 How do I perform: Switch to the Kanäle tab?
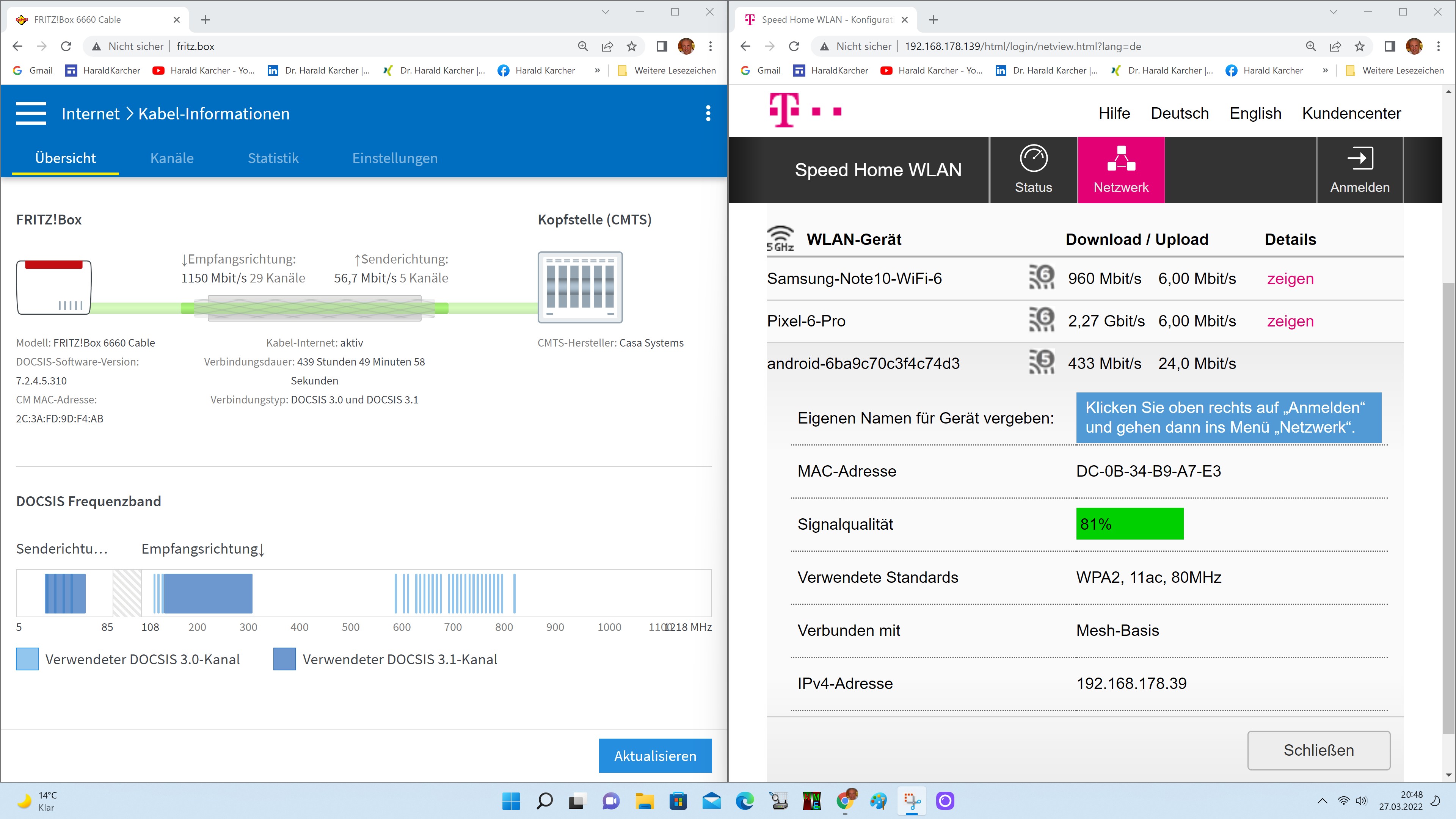click(172, 158)
